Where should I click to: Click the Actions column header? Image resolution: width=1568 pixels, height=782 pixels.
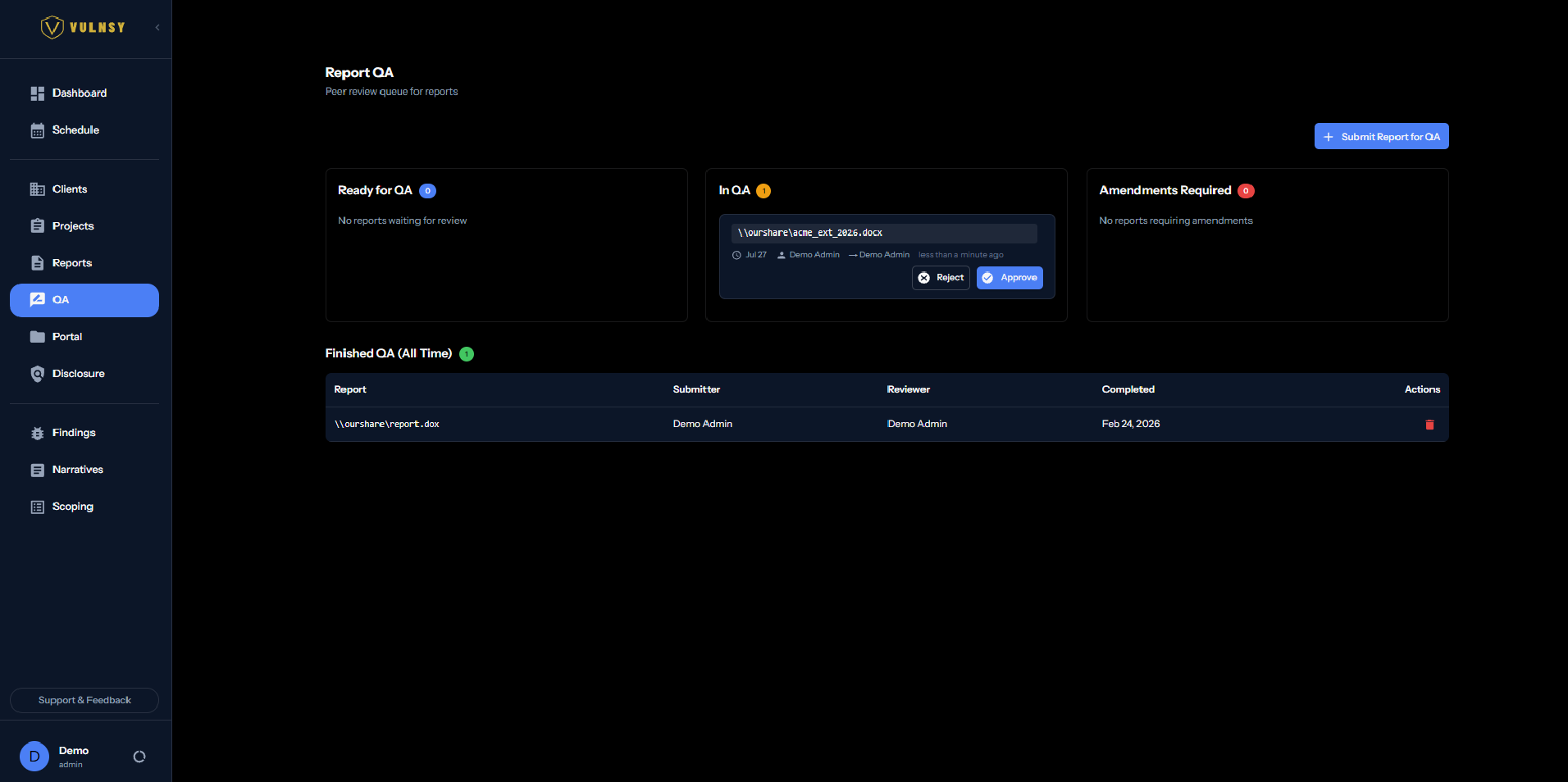tap(1422, 389)
